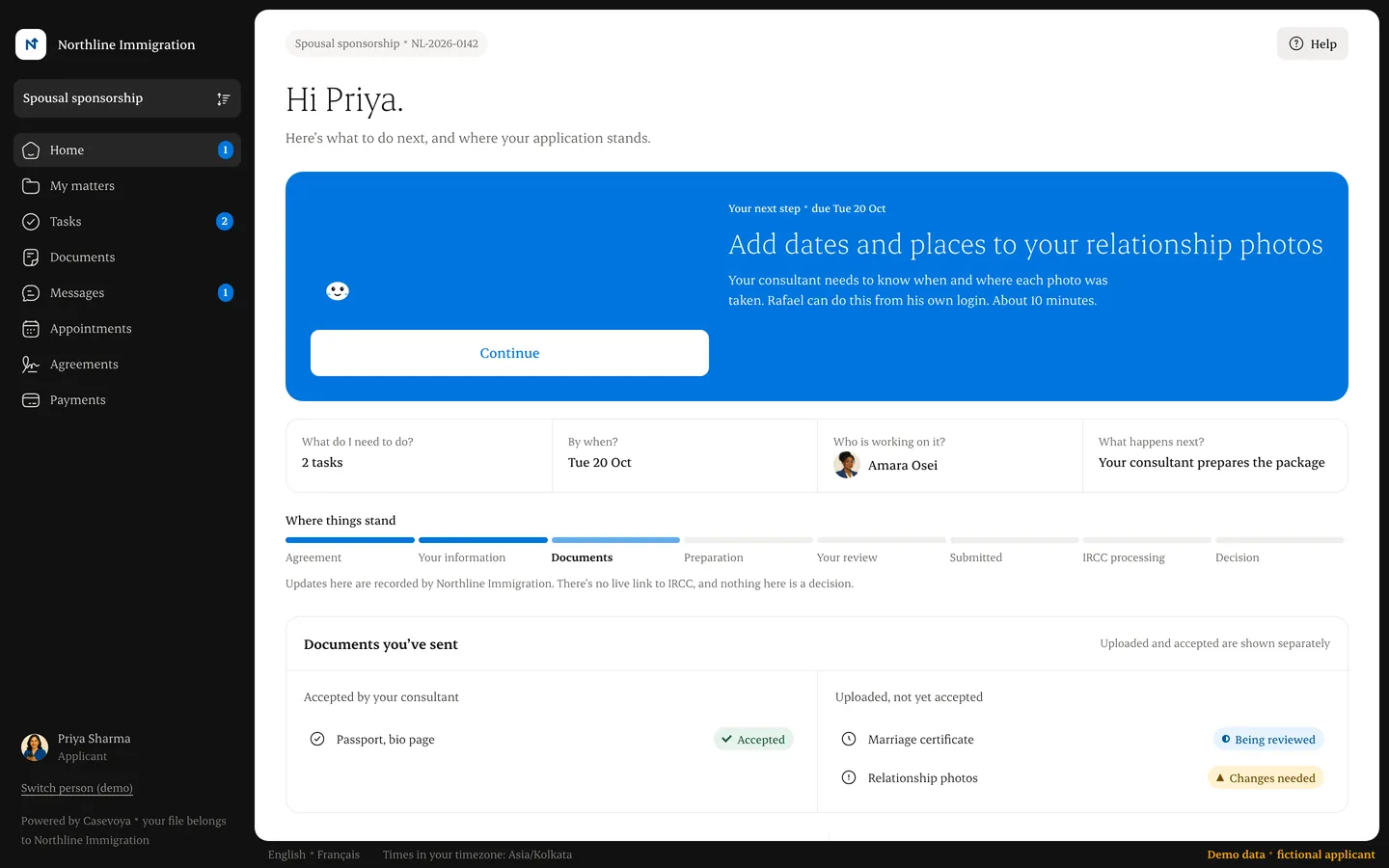Go to Home in sidebar
This screenshot has height=868, width=1389.
[127, 150]
